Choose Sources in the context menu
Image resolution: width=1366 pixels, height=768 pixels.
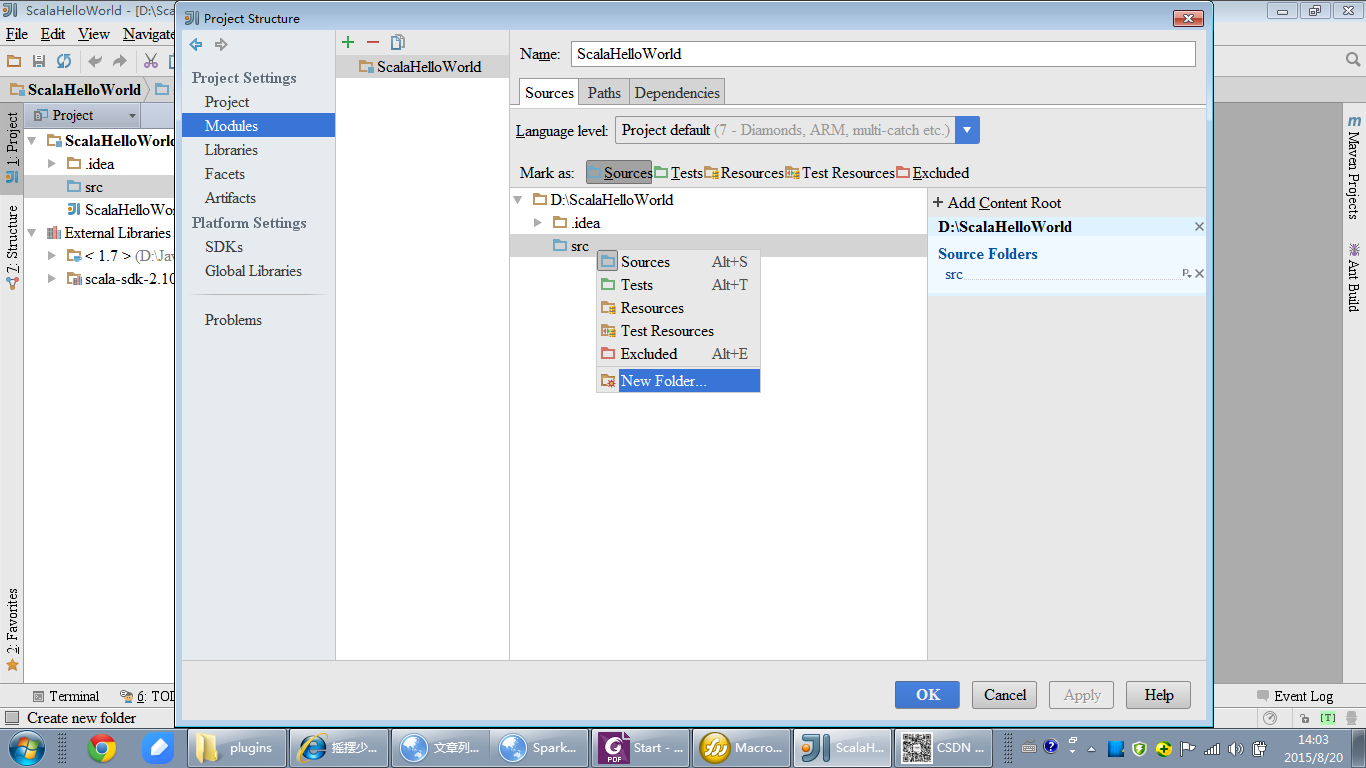click(x=678, y=262)
